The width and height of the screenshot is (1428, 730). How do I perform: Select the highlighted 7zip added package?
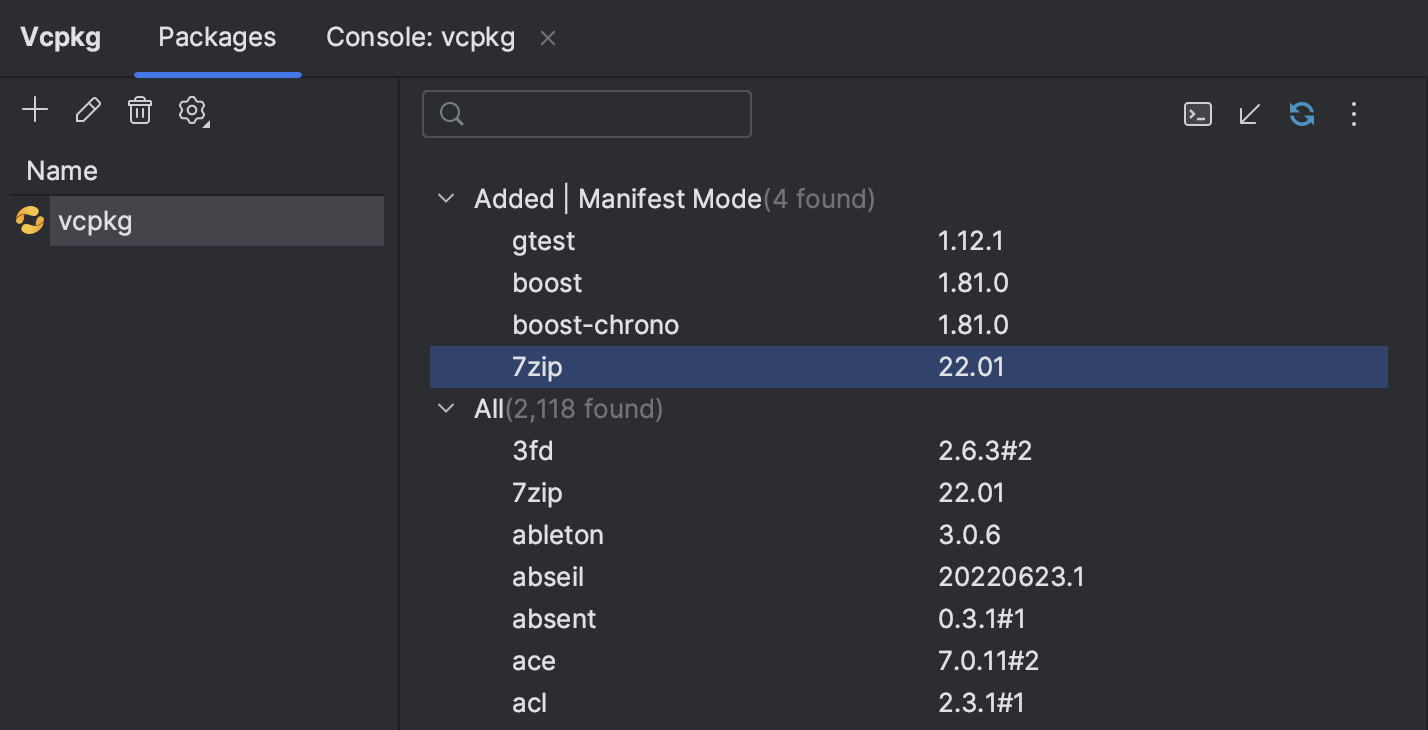tap(909, 367)
